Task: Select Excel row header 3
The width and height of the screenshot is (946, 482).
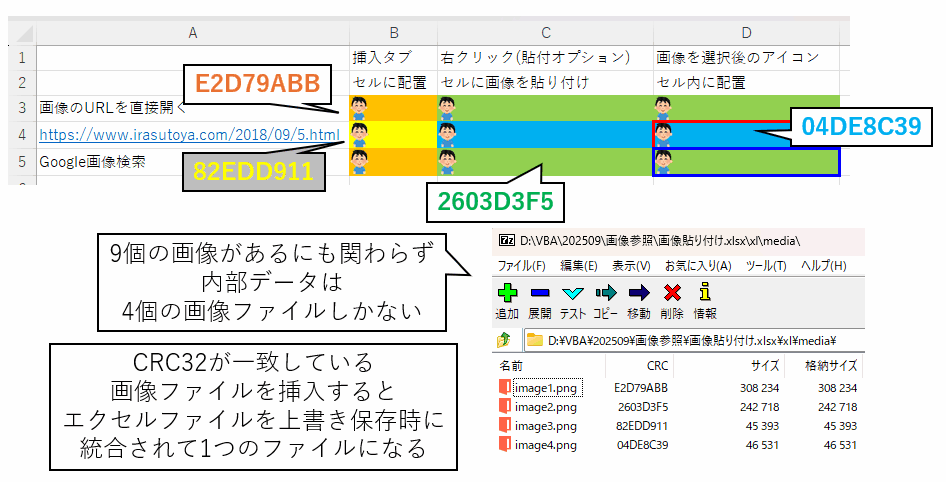Action: pyautogui.click(x=22, y=107)
